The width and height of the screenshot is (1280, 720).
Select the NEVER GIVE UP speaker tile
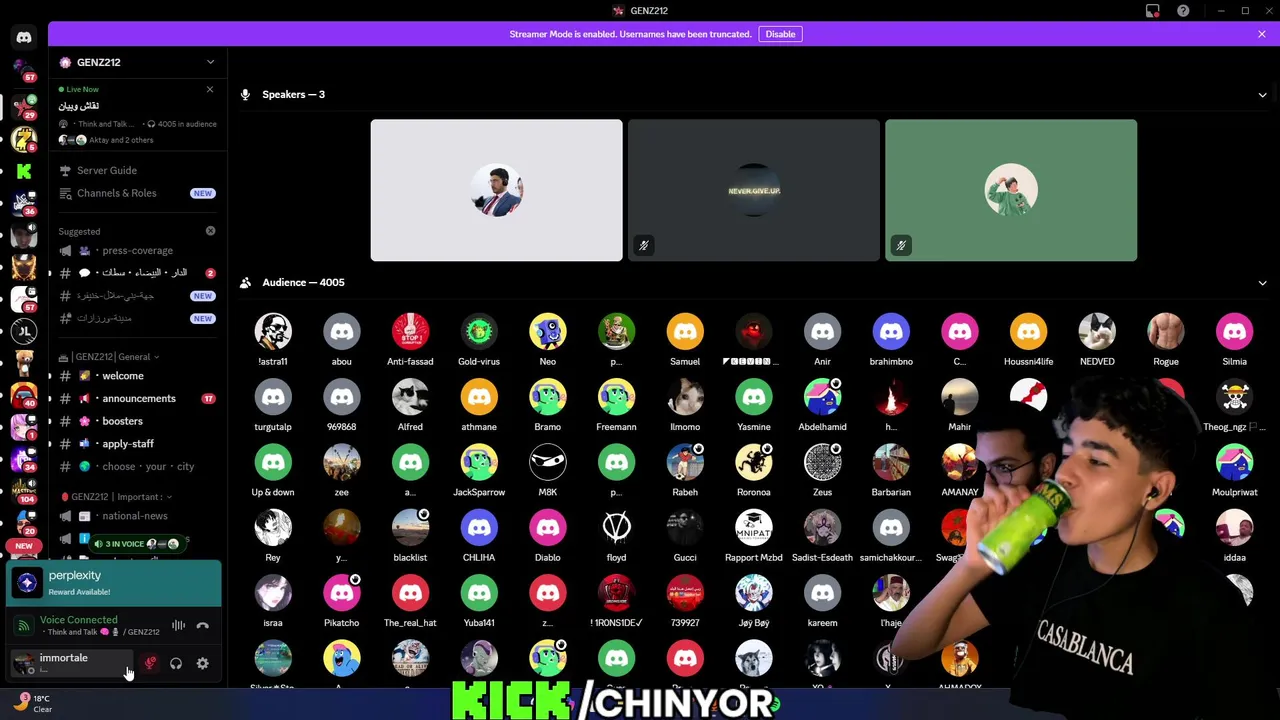pyautogui.click(x=754, y=190)
